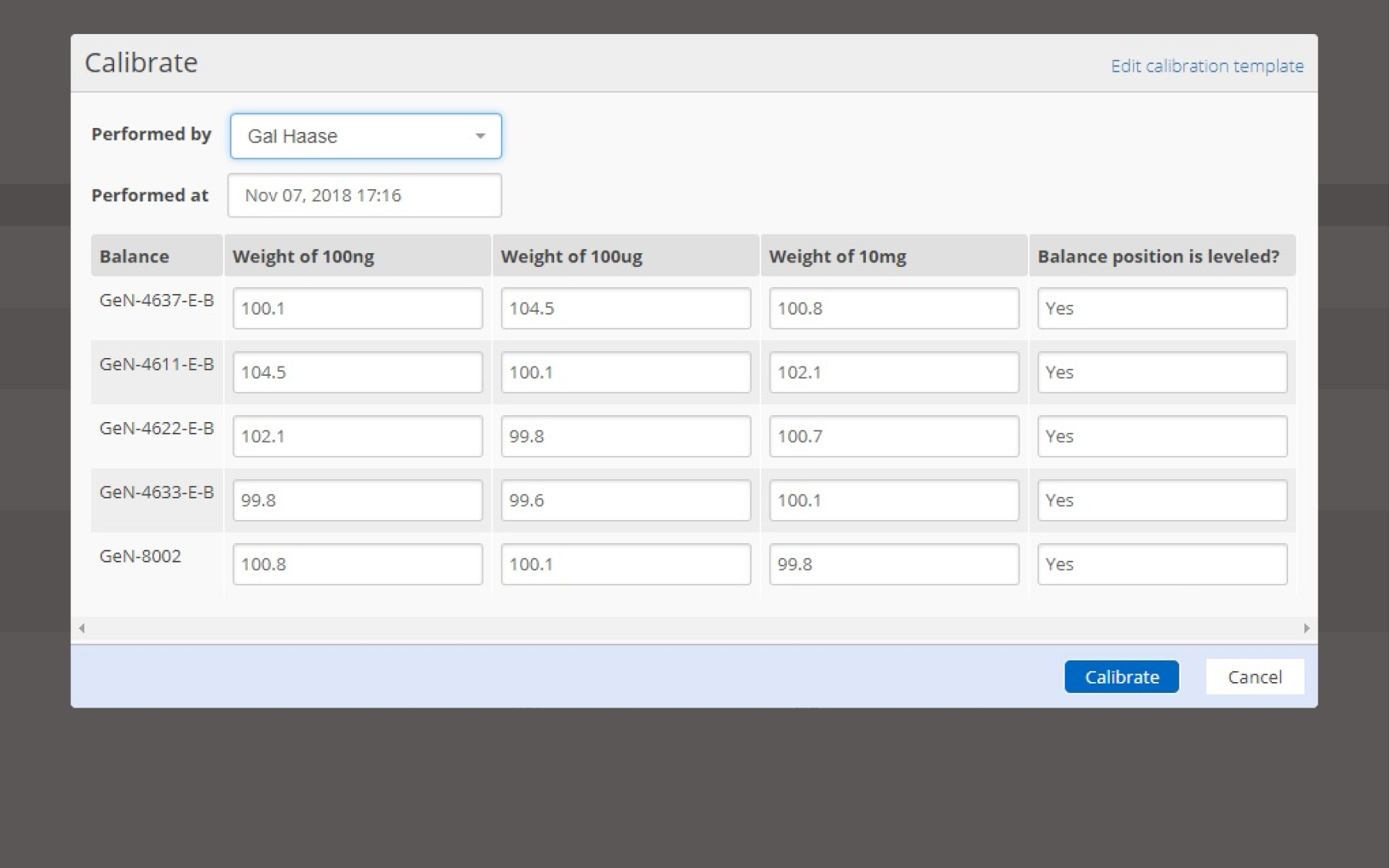Edit GeN-4611-E-B Weight of 10mg field
Screen dimensions: 1390x868
(894, 373)
